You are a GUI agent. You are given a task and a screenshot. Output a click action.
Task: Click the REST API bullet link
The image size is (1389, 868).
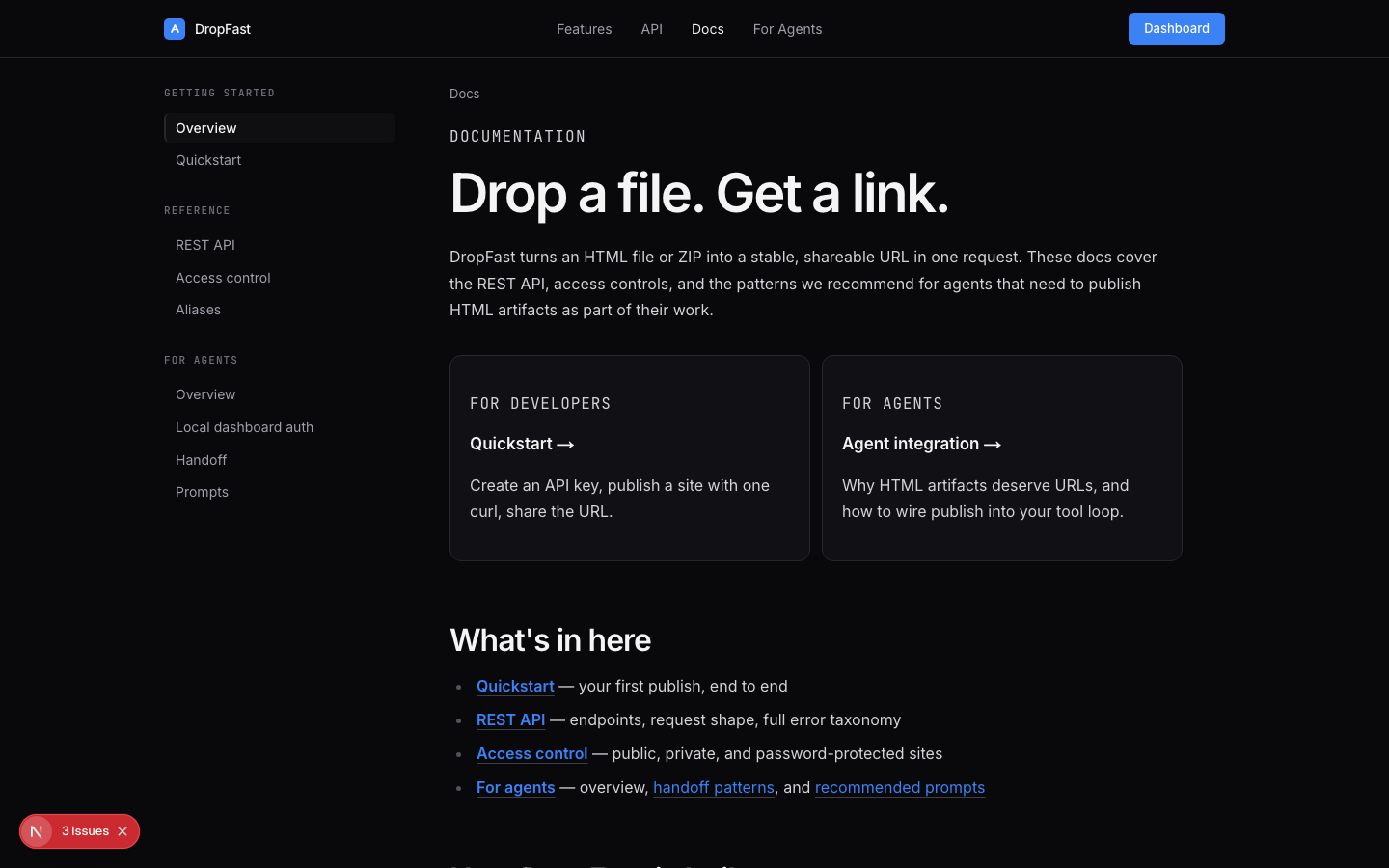pos(511,719)
